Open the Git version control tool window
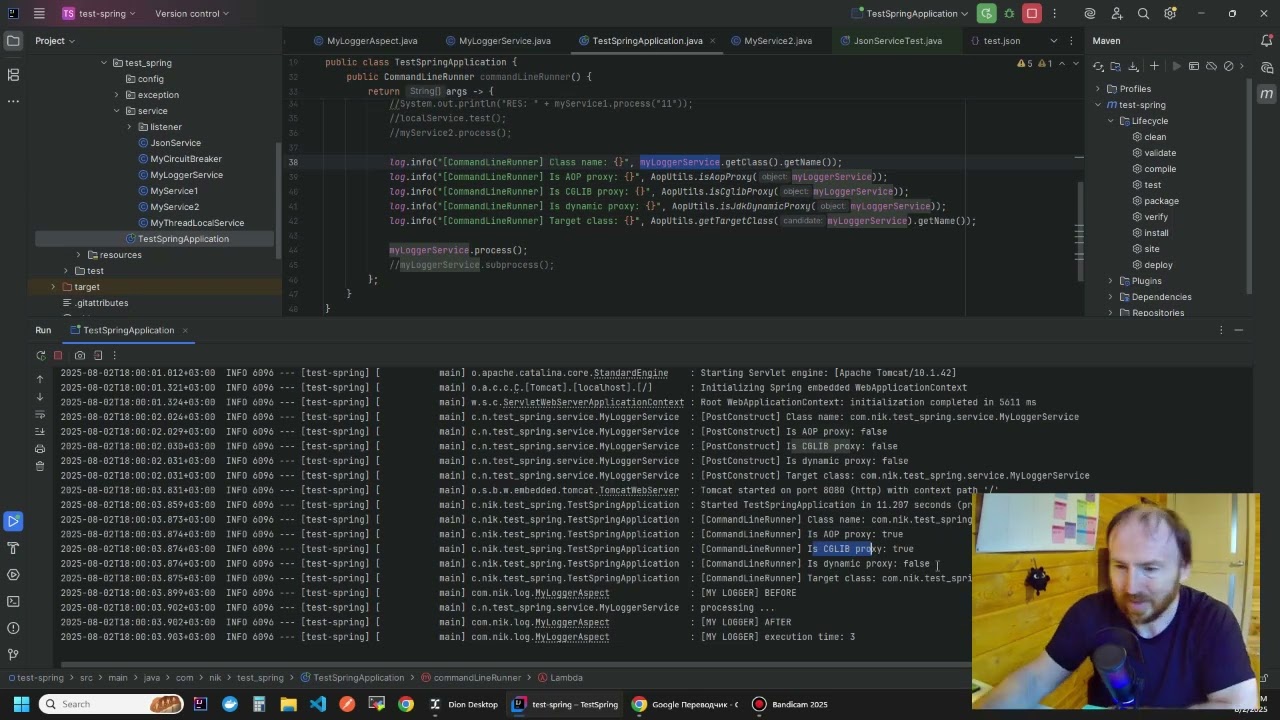The height and width of the screenshot is (720, 1280). click(x=13, y=654)
